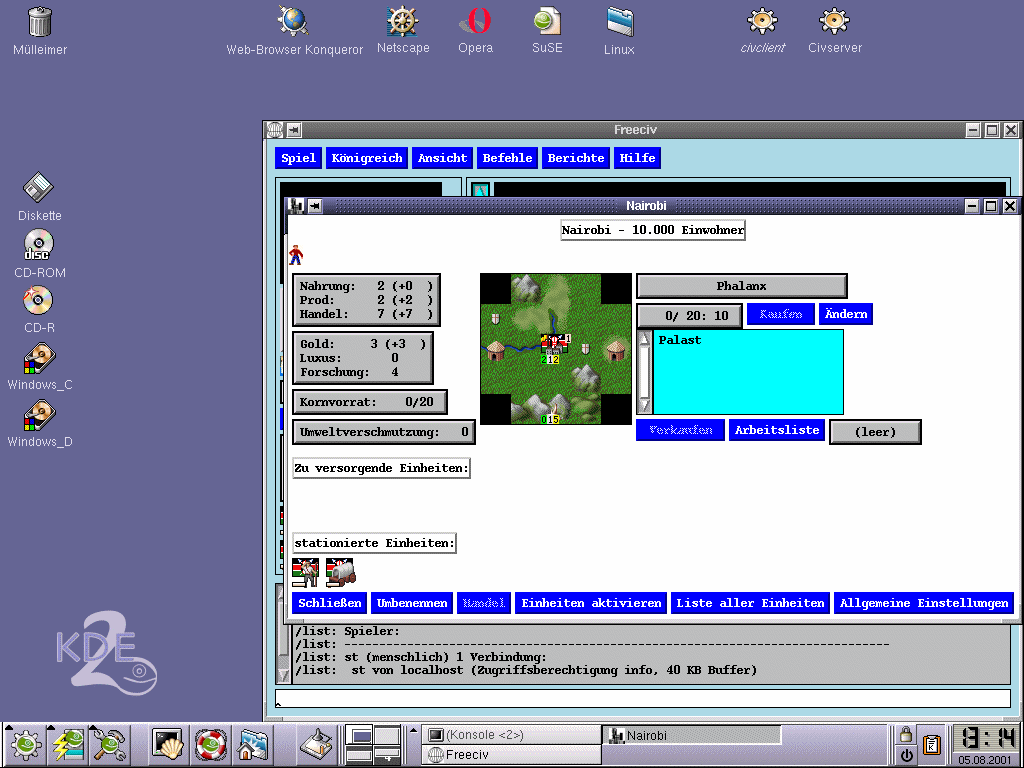The width and height of the screenshot is (1024, 768).
Task: Click the greyed-out Verkaufen button
Action: (680, 430)
